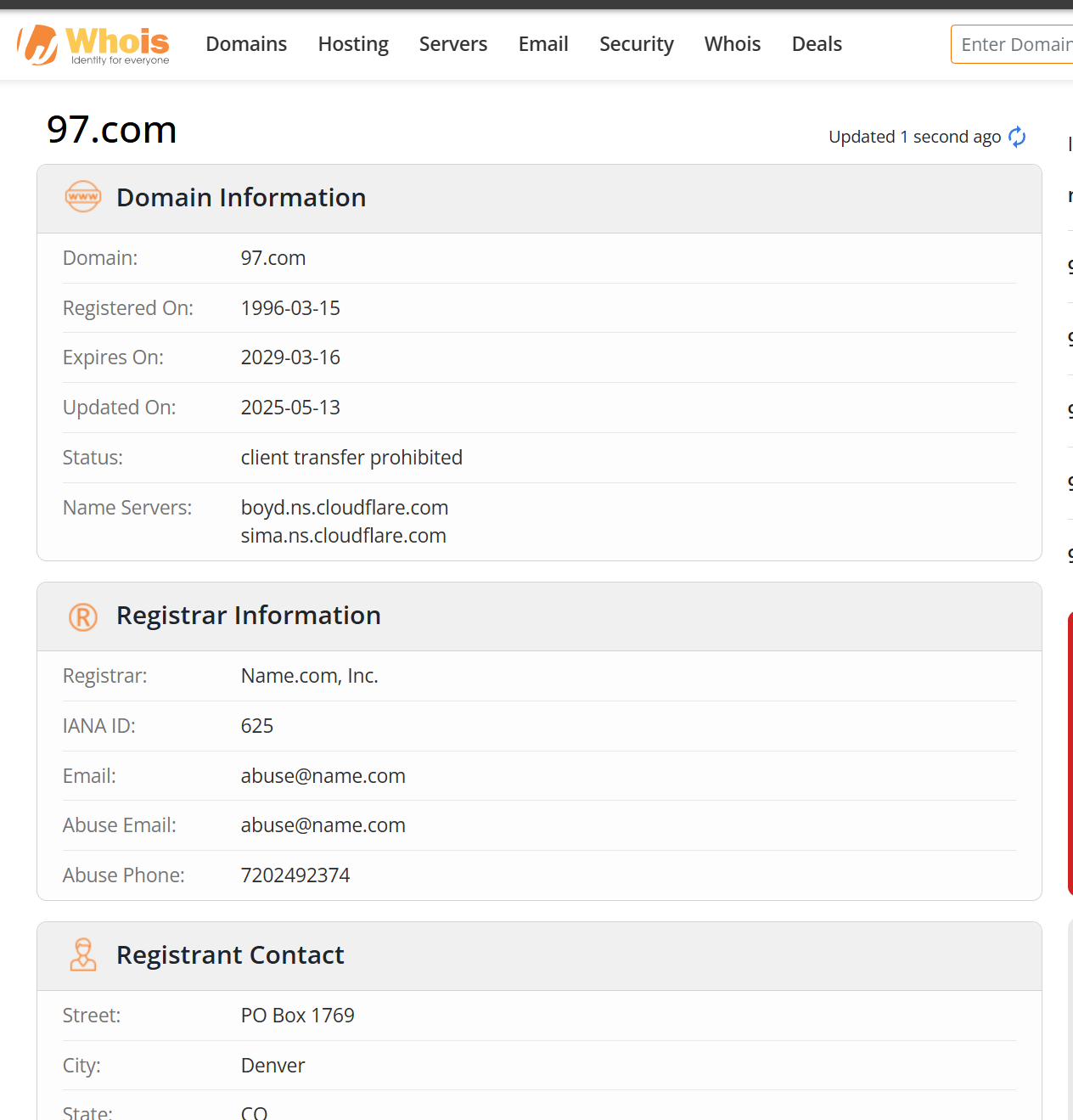The image size is (1073, 1120).
Task: Select the Abuse Email row abuse@name.com value
Action: click(323, 825)
